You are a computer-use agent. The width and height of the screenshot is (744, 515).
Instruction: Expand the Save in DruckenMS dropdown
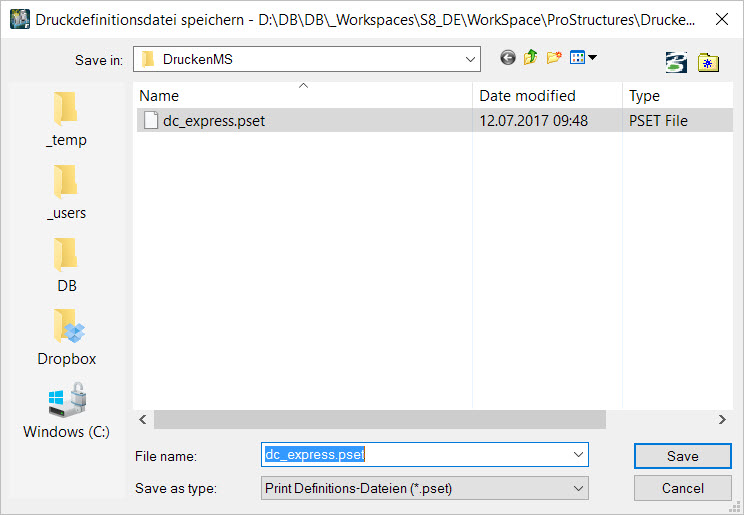click(470, 59)
